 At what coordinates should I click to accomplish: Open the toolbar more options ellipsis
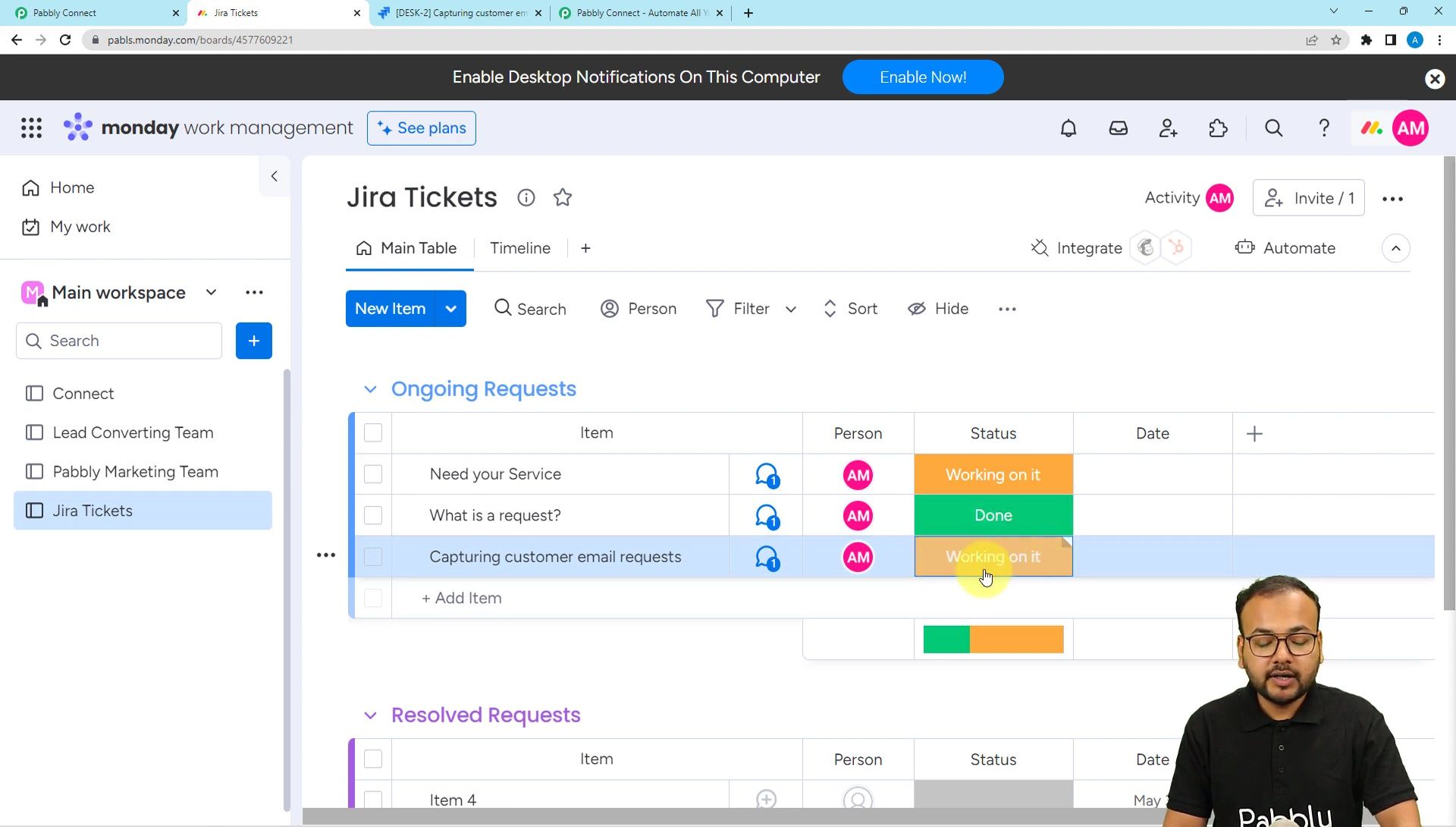1007,309
